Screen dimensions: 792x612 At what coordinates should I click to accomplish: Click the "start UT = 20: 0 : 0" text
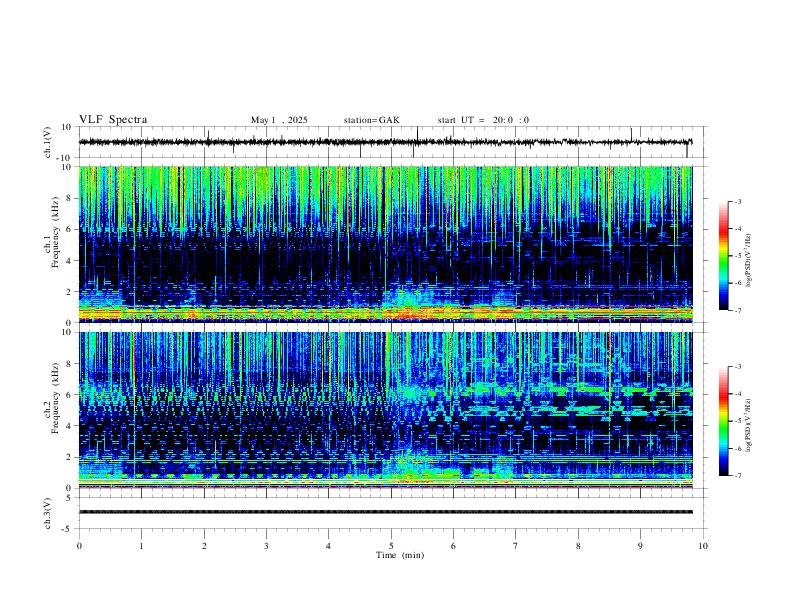[x=483, y=120]
